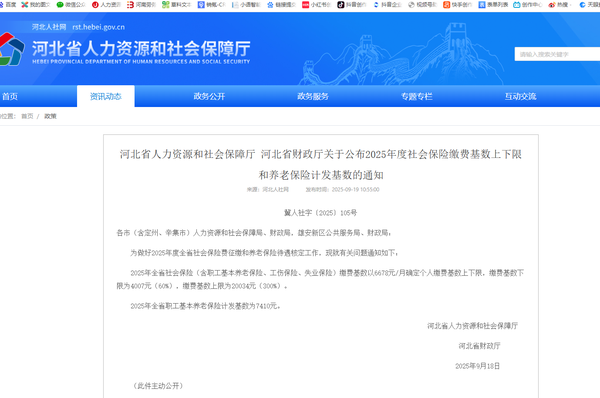Open the 政务公开 navigation tab
This screenshot has height=398, width=600.
tap(209, 96)
